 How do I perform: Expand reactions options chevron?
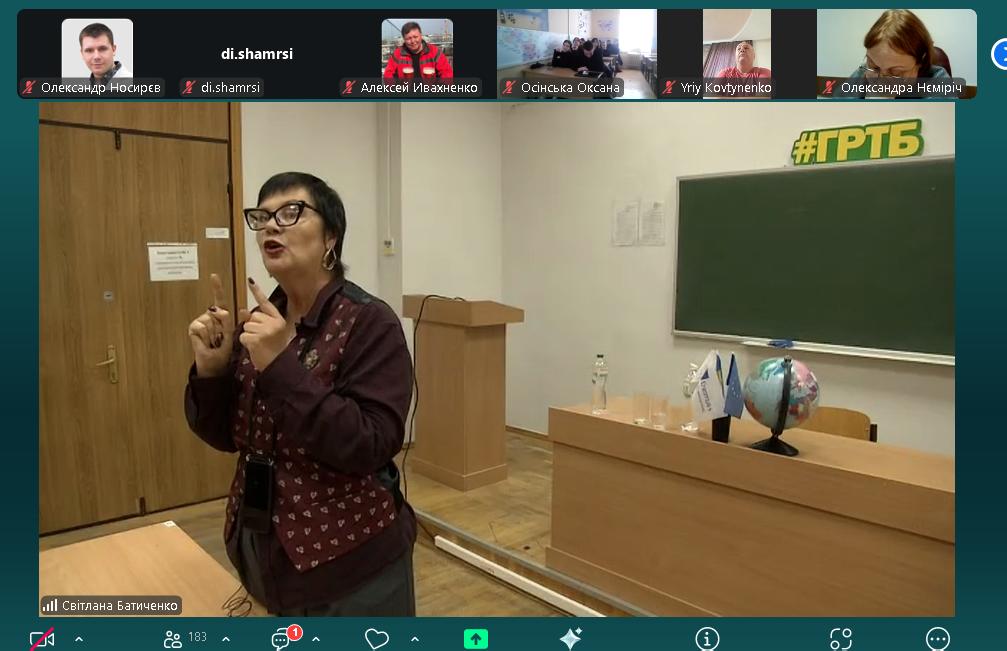coord(415,639)
